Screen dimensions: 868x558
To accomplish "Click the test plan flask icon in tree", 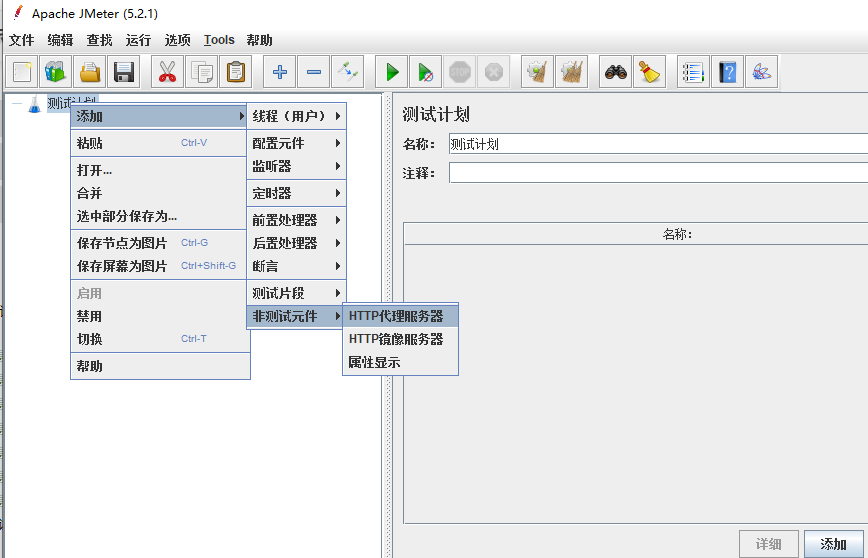I will 34,104.
